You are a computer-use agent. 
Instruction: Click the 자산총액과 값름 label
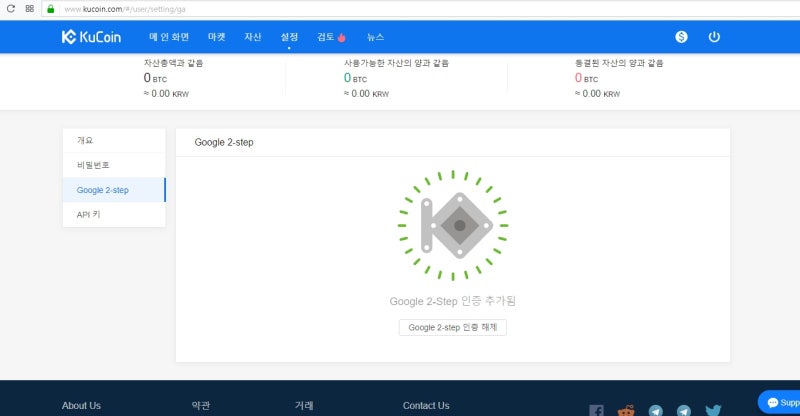click(173, 63)
